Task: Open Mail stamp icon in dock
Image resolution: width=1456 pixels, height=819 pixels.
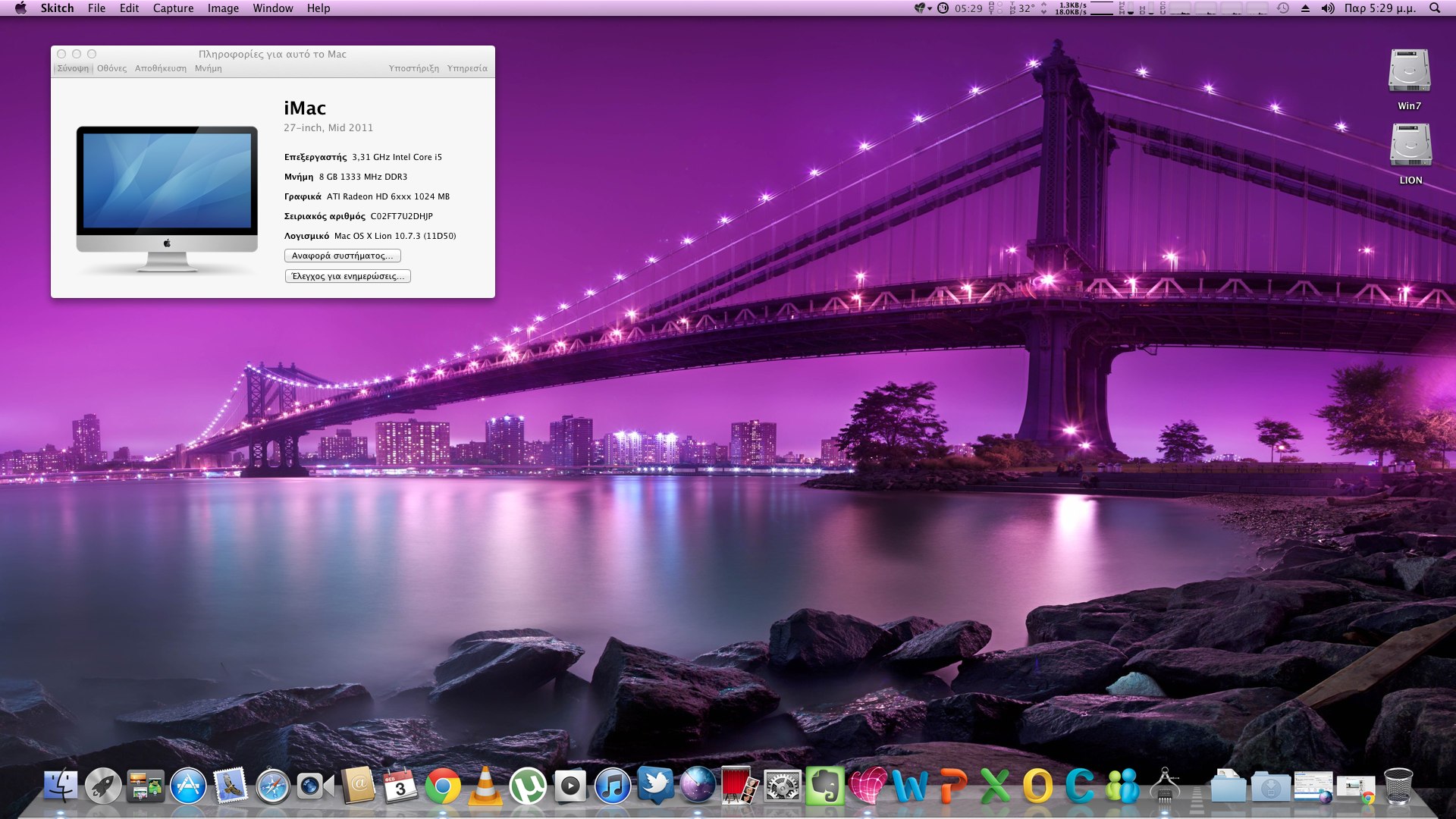Action: (231, 786)
